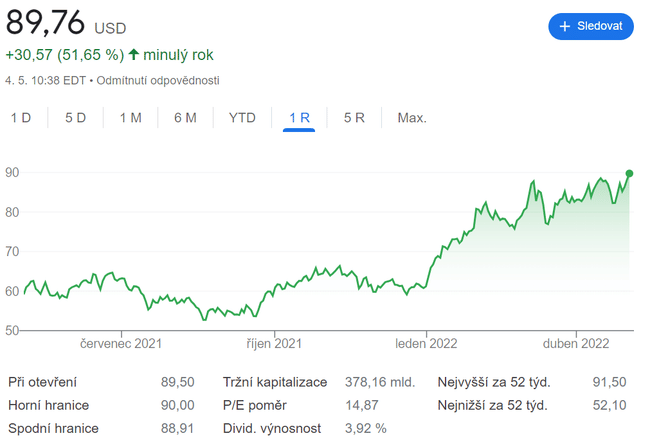
Task: Open the 6 M chart range
Action: pos(185,118)
